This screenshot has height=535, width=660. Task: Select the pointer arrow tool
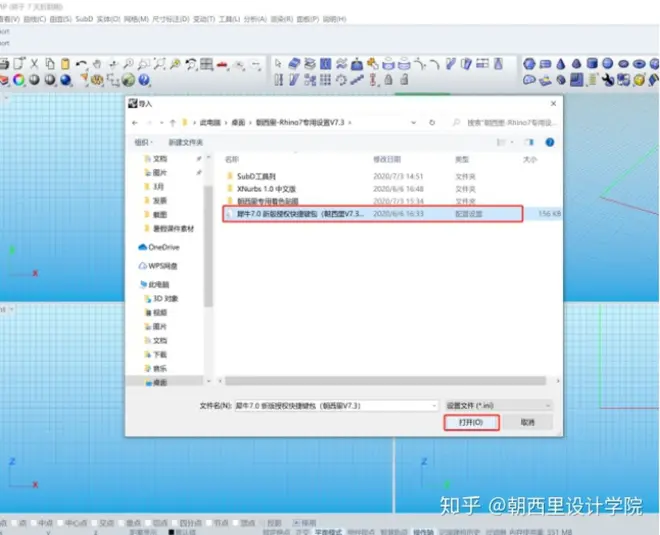pos(278,64)
